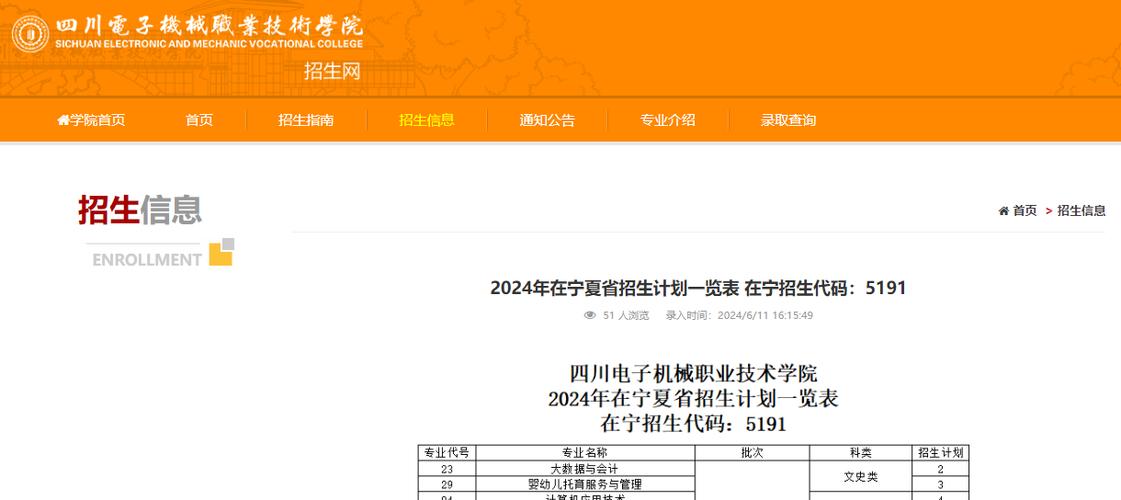This screenshot has height=500, width=1121.
Task: Click the college name banner title
Action: pos(209,32)
